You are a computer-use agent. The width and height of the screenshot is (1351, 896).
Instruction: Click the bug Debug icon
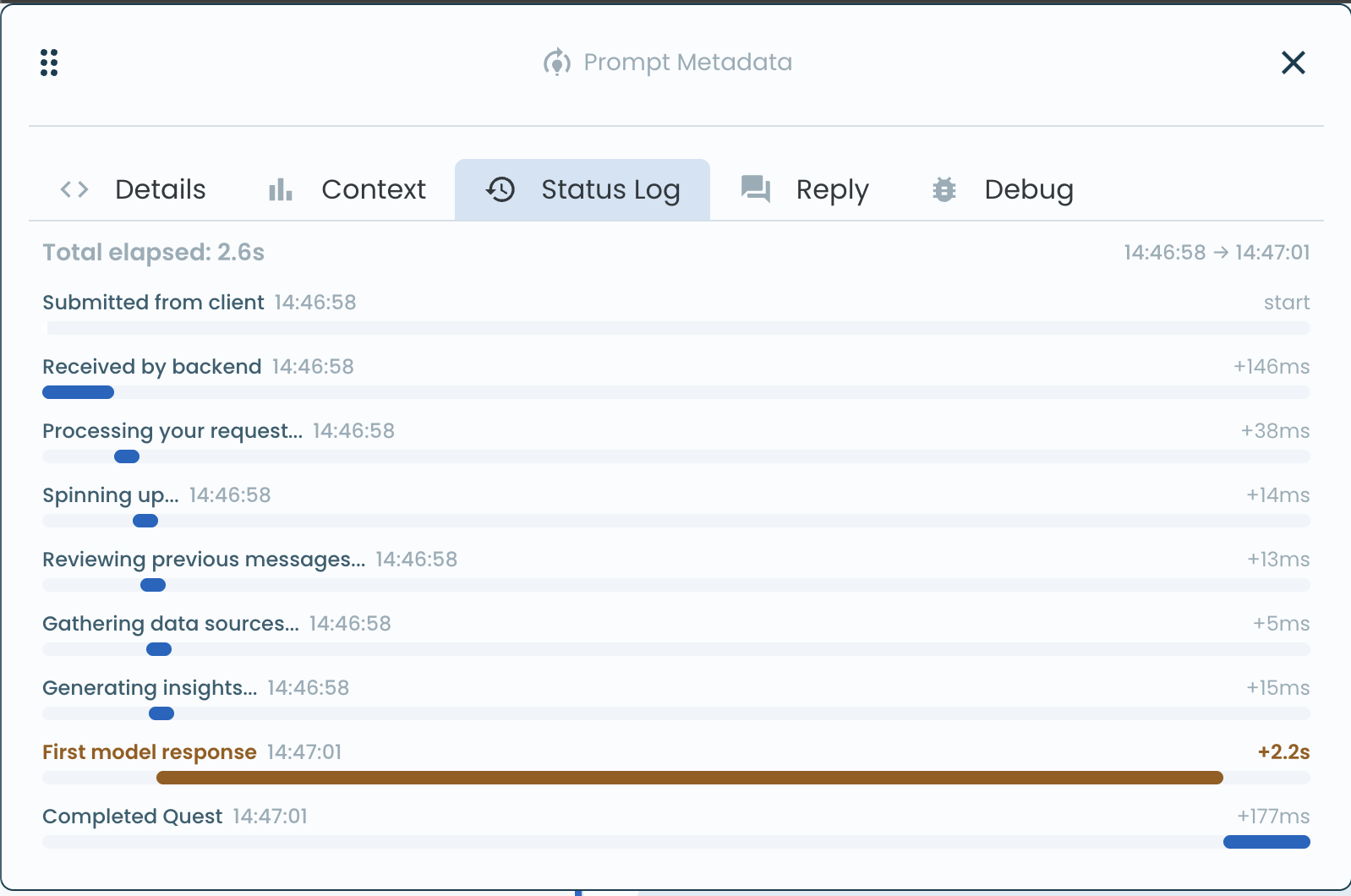(944, 189)
